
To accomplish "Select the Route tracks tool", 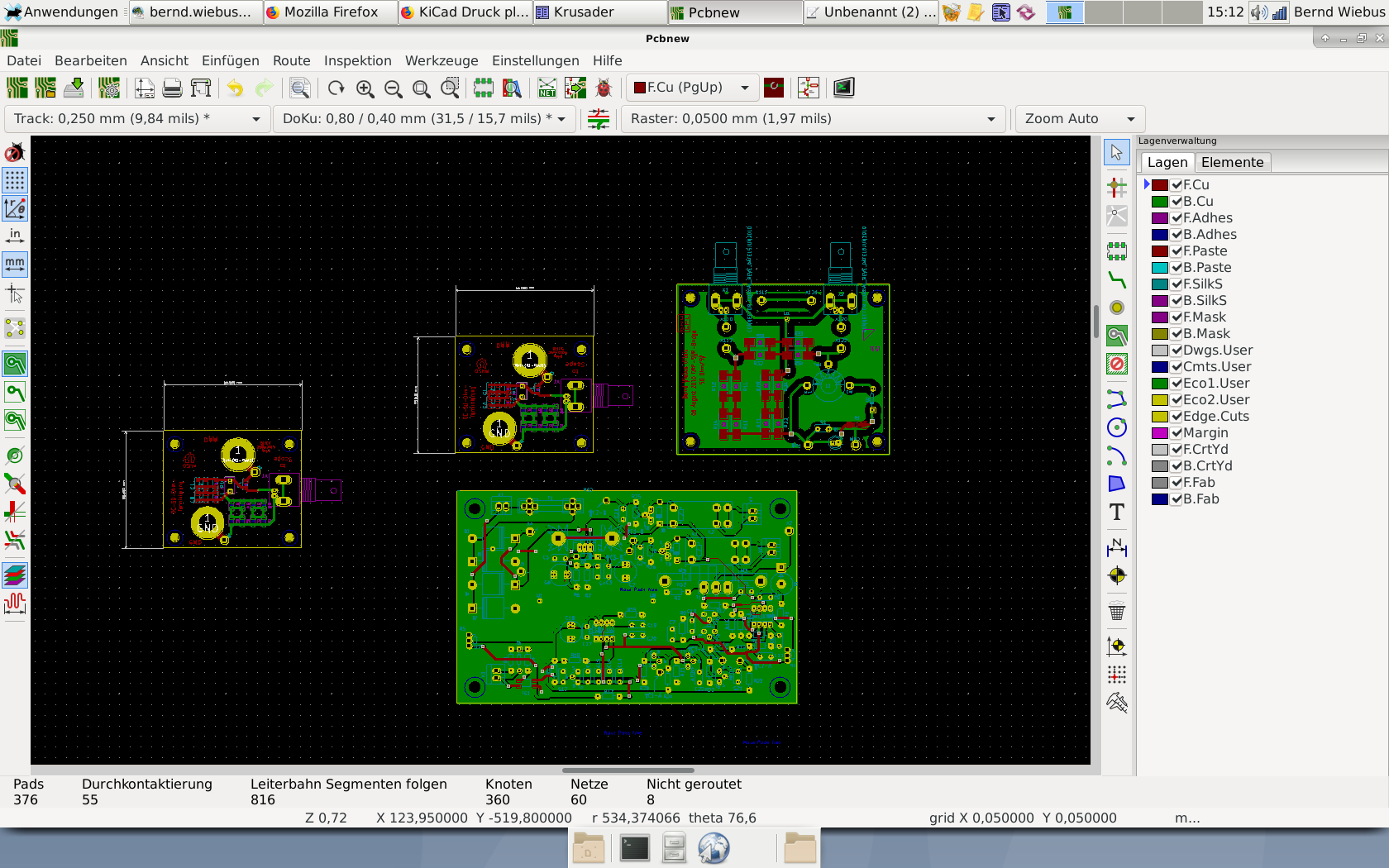I will [x=1117, y=279].
